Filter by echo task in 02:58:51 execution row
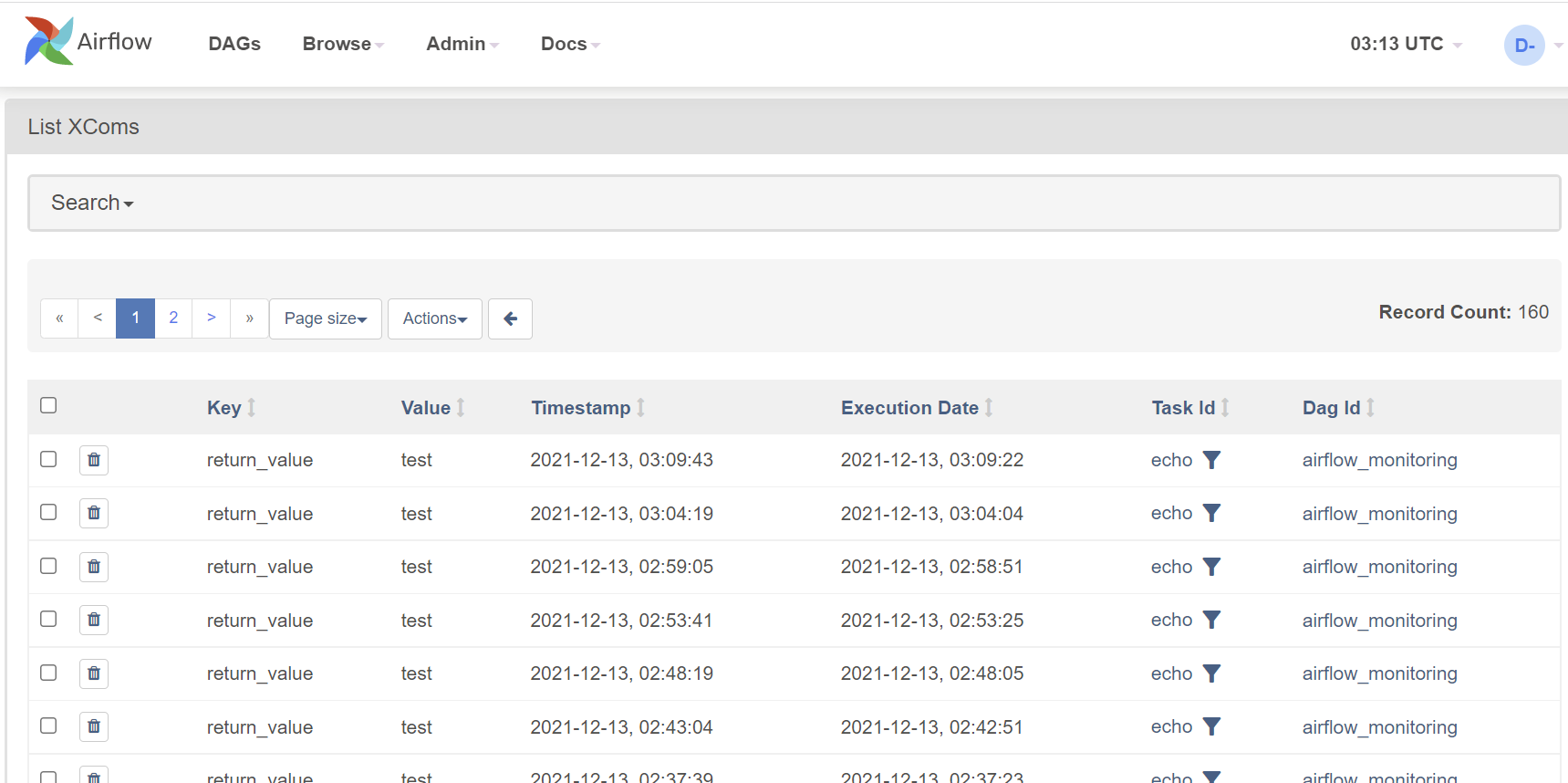This screenshot has height=783, width=1568. pos(1211,567)
